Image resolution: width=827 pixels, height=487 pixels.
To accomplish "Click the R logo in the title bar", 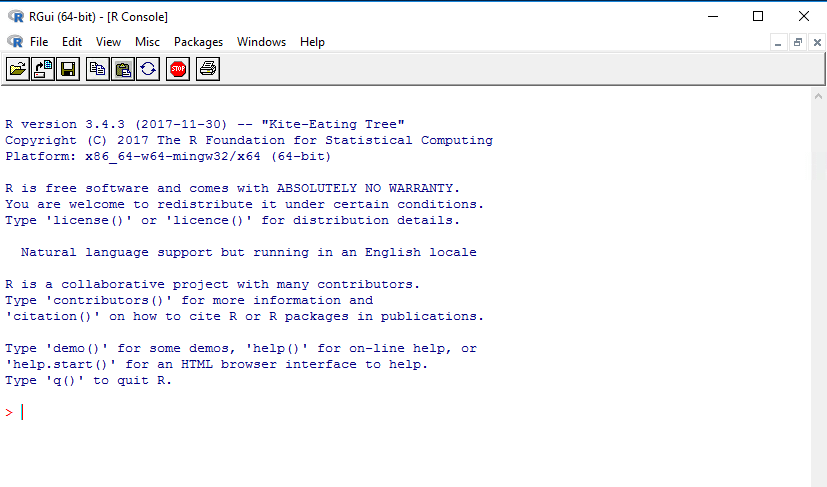I will (15, 16).
